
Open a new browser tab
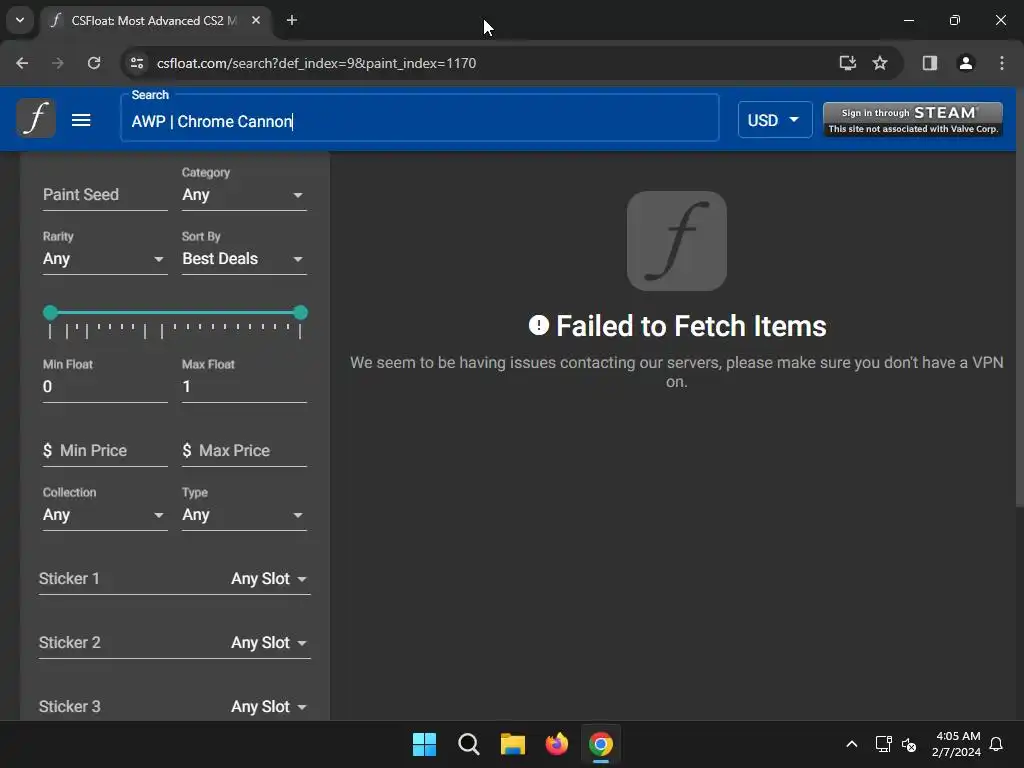tap(292, 20)
